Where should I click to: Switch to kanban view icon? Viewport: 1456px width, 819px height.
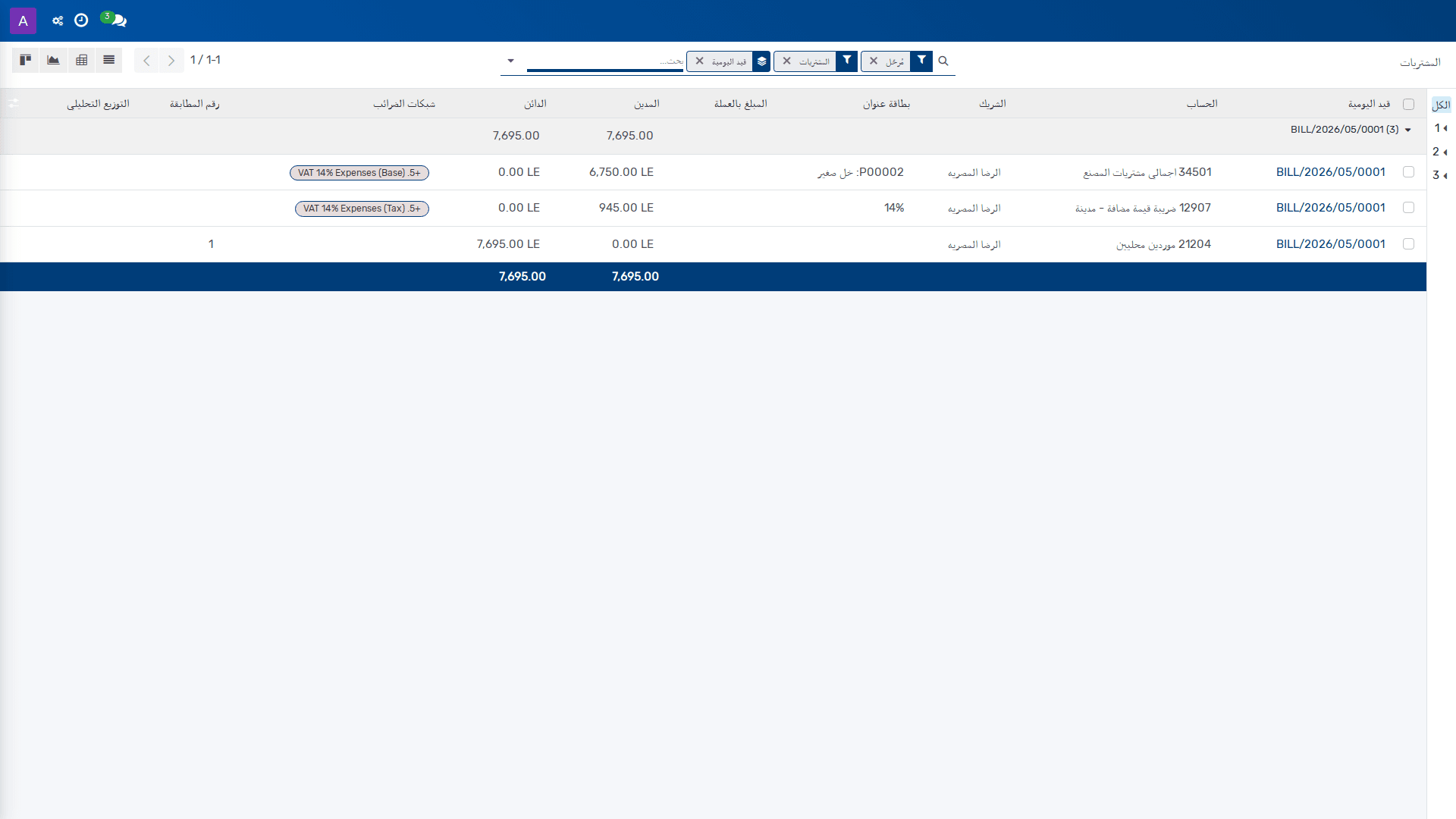tap(25, 60)
